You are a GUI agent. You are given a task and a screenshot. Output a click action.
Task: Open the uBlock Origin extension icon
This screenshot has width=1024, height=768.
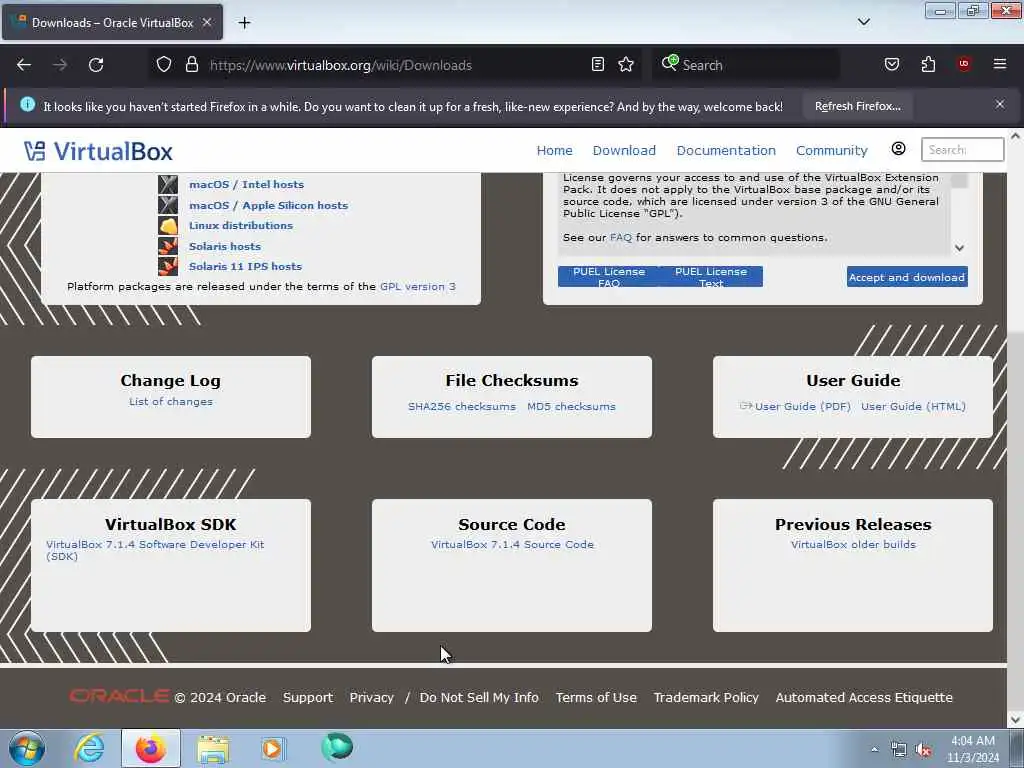coord(964,64)
